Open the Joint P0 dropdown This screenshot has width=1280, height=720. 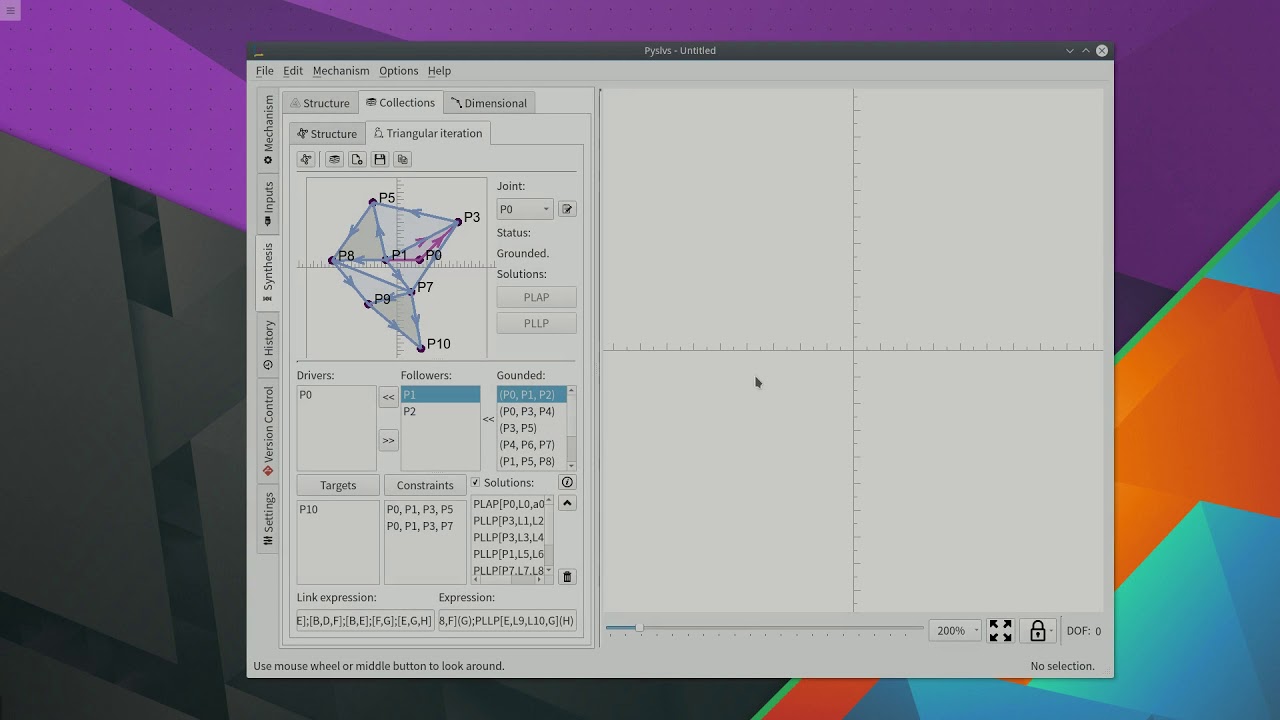[x=525, y=209]
